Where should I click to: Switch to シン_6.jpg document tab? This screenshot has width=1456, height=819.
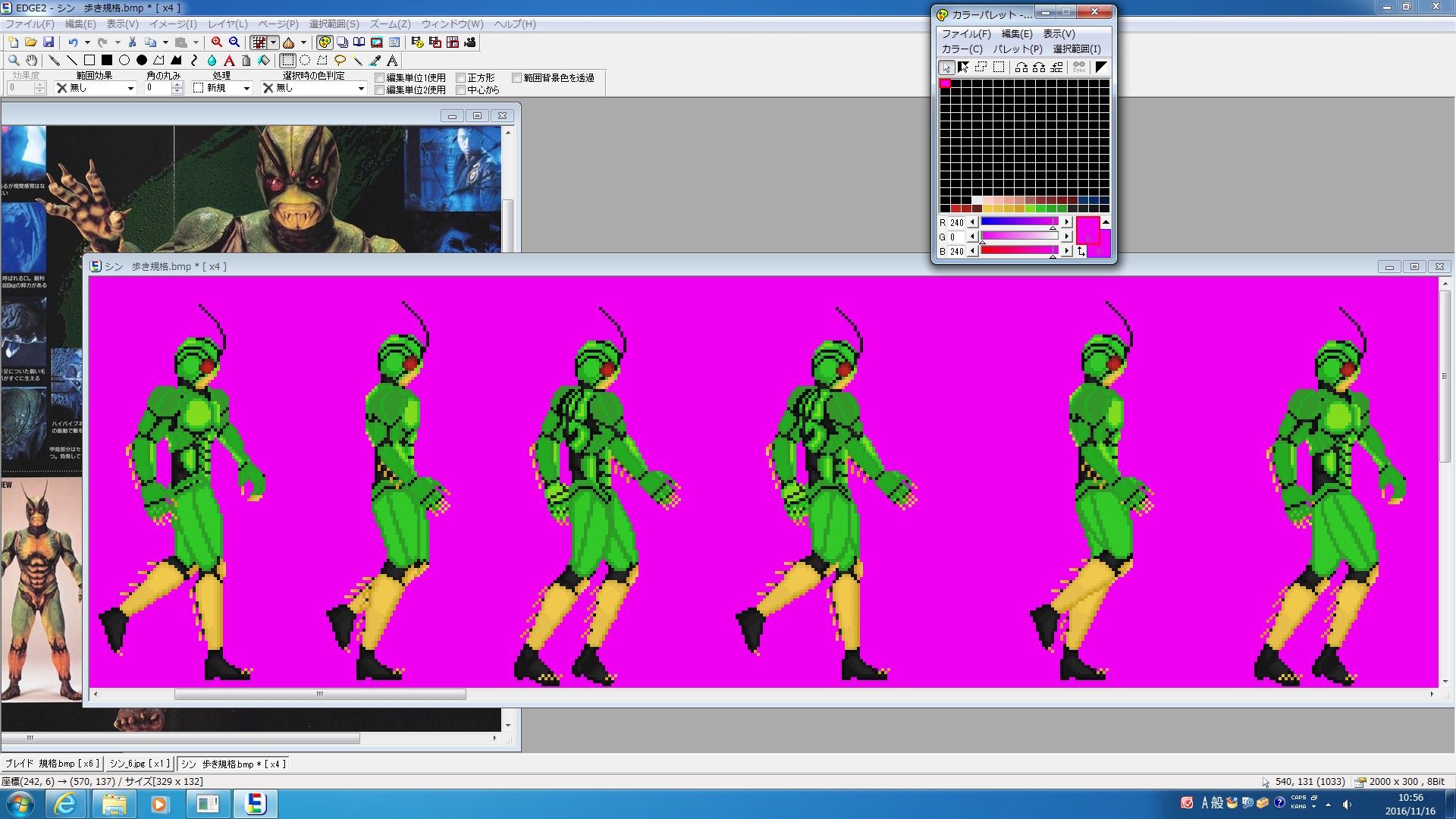(140, 764)
